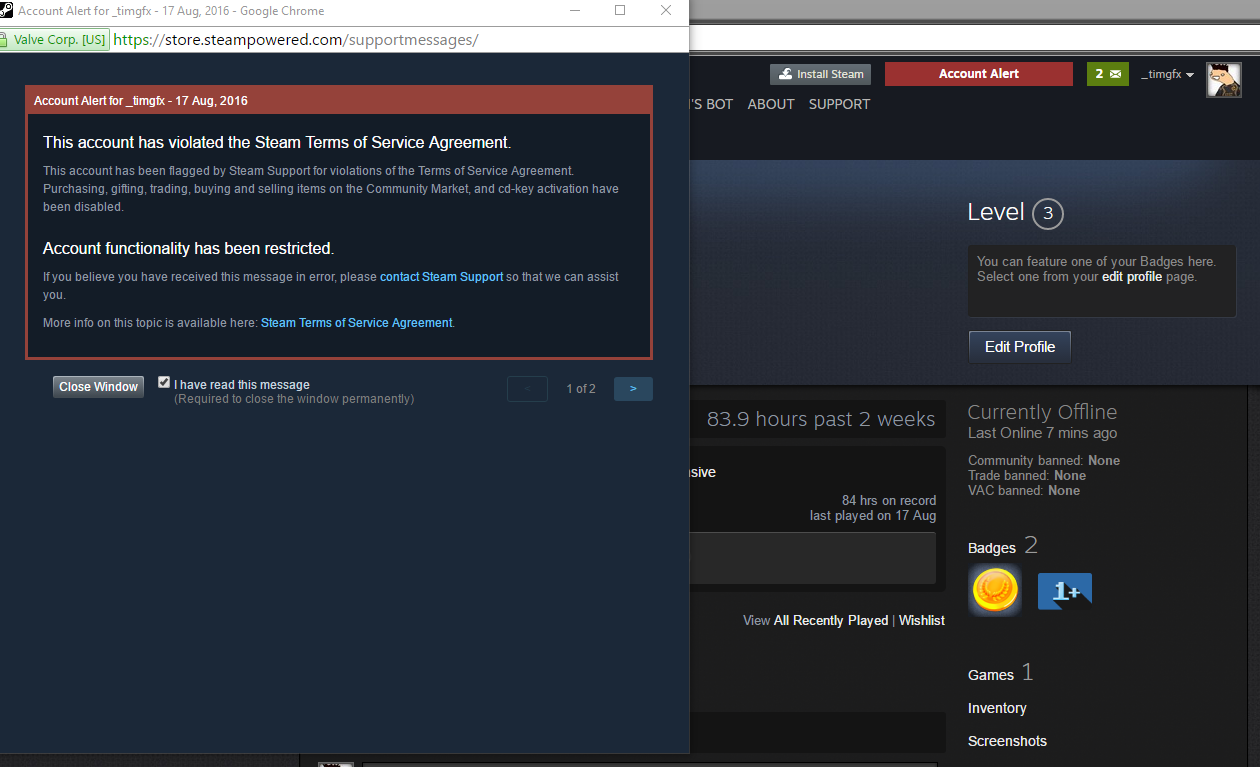Image resolution: width=1260 pixels, height=767 pixels.
Task: Click the Valve Corp. [US] security badge
Action: 53,40
